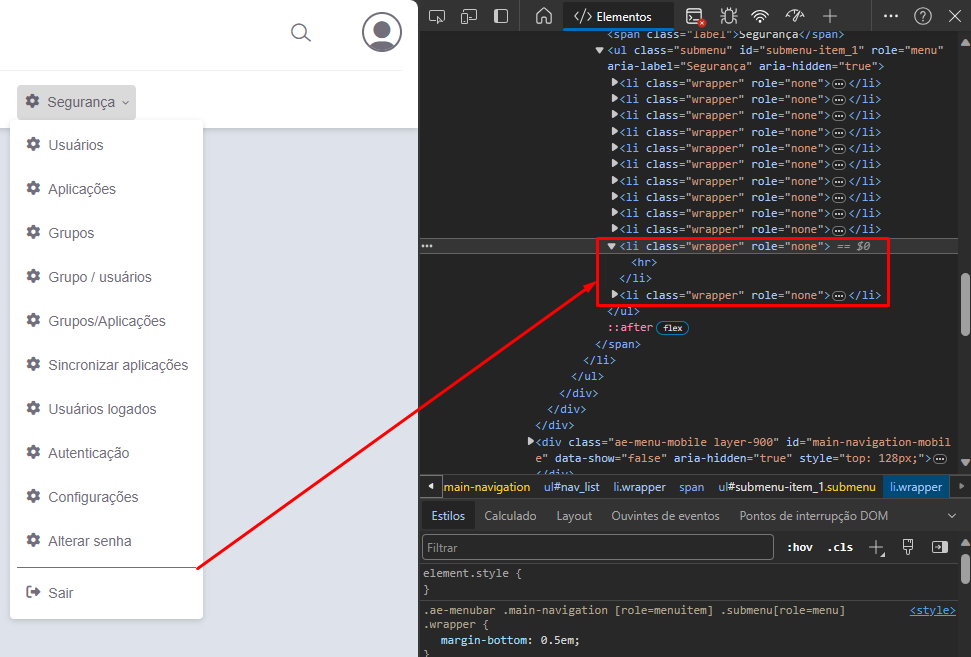Click the logout icon beside Sair
Image resolution: width=971 pixels, height=657 pixels.
coord(33,593)
